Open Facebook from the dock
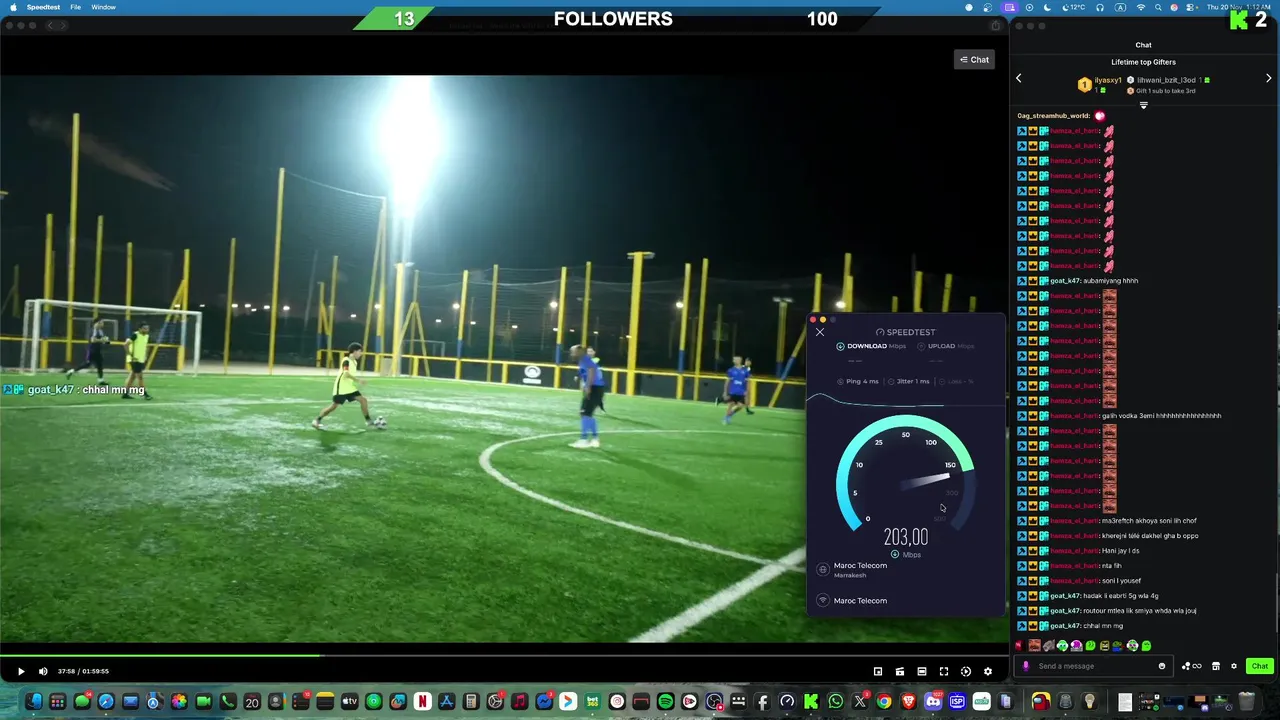 763,702
